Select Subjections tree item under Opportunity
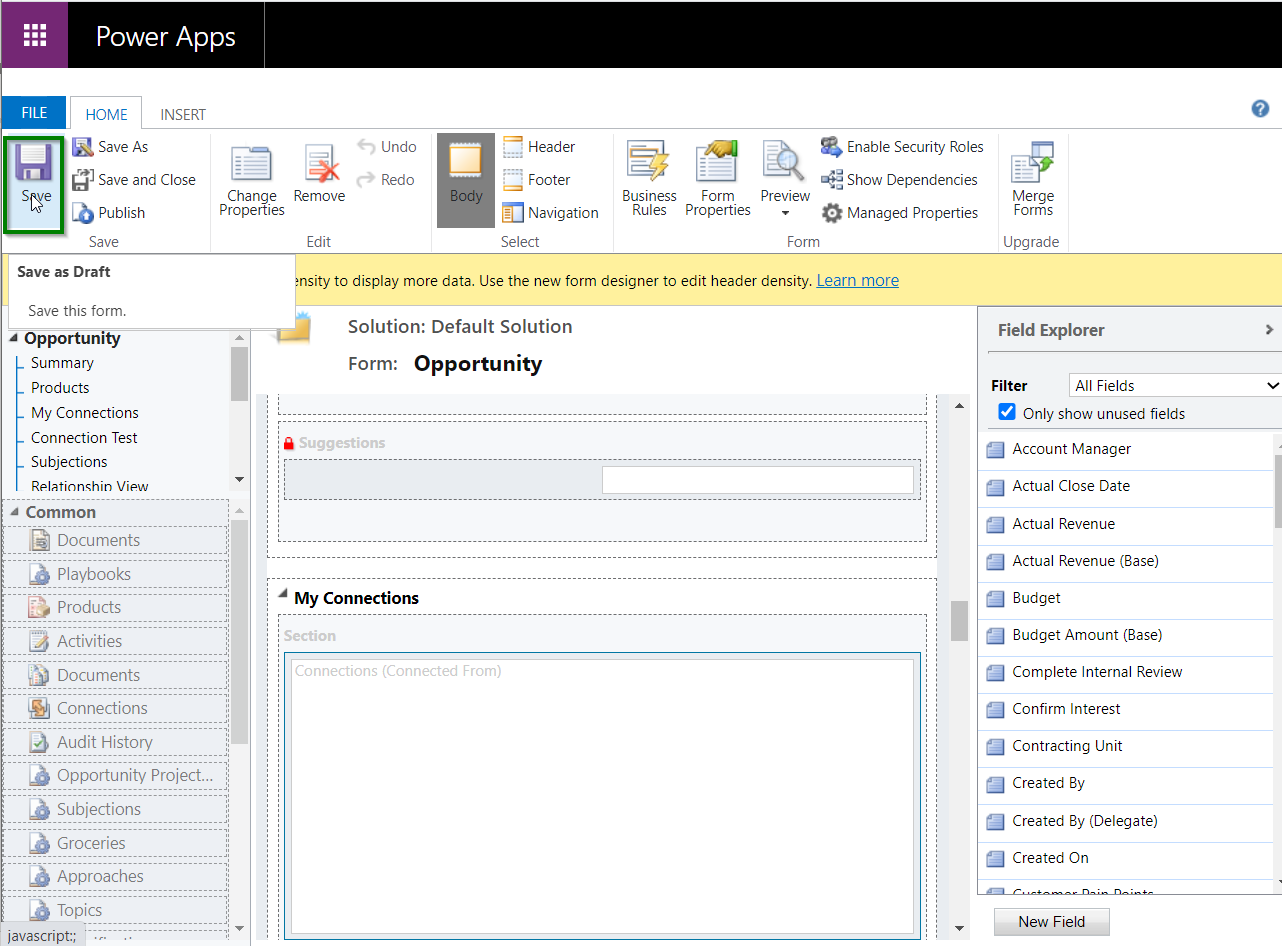Image resolution: width=1282 pixels, height=946 pixels. tap(69, 462)
